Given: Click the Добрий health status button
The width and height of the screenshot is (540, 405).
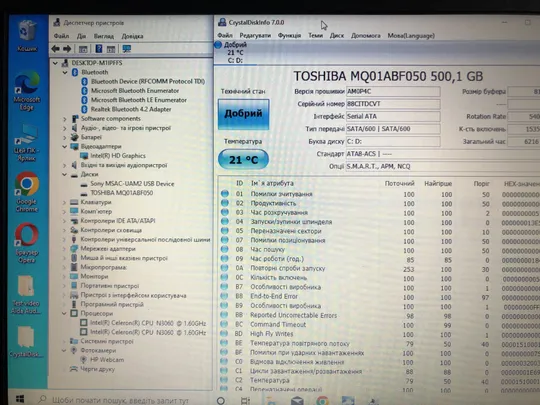Looking at the screenshot, I should pyautogui.click(x=243, y=114).
